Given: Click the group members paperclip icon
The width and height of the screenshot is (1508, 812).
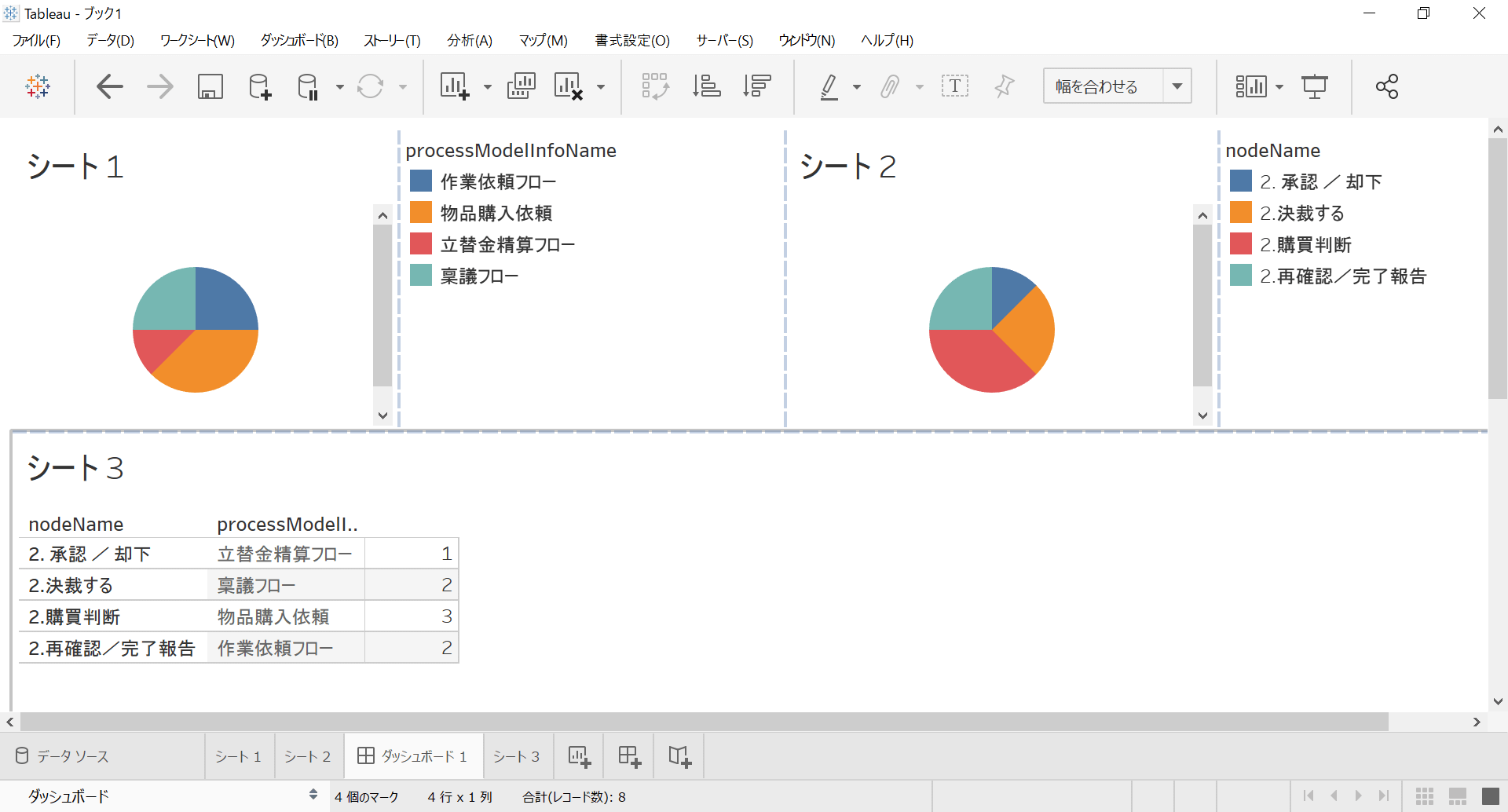Looking at the screenshot, I should tap(890, 86).
